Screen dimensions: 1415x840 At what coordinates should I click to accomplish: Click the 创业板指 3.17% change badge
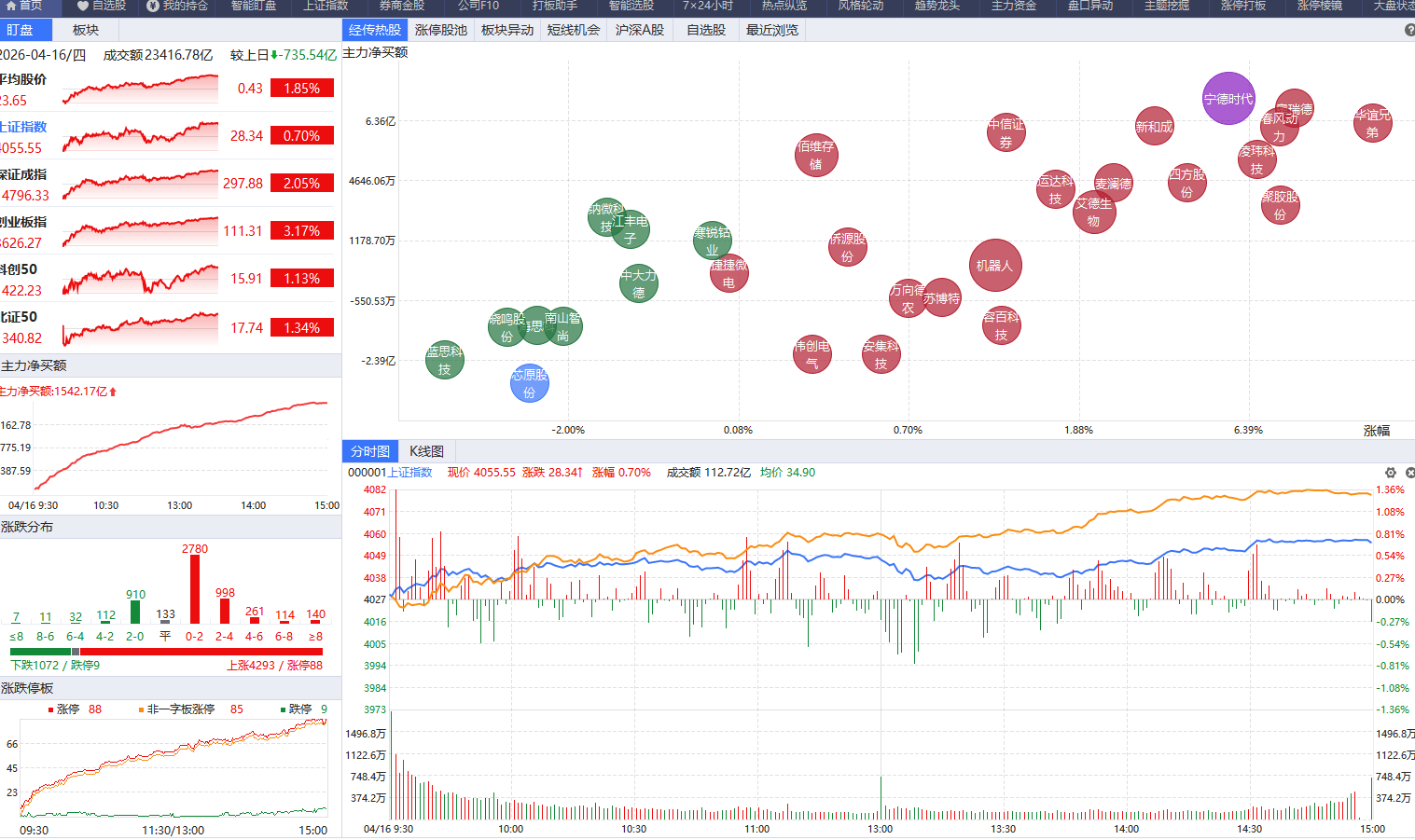pos(301,230)
